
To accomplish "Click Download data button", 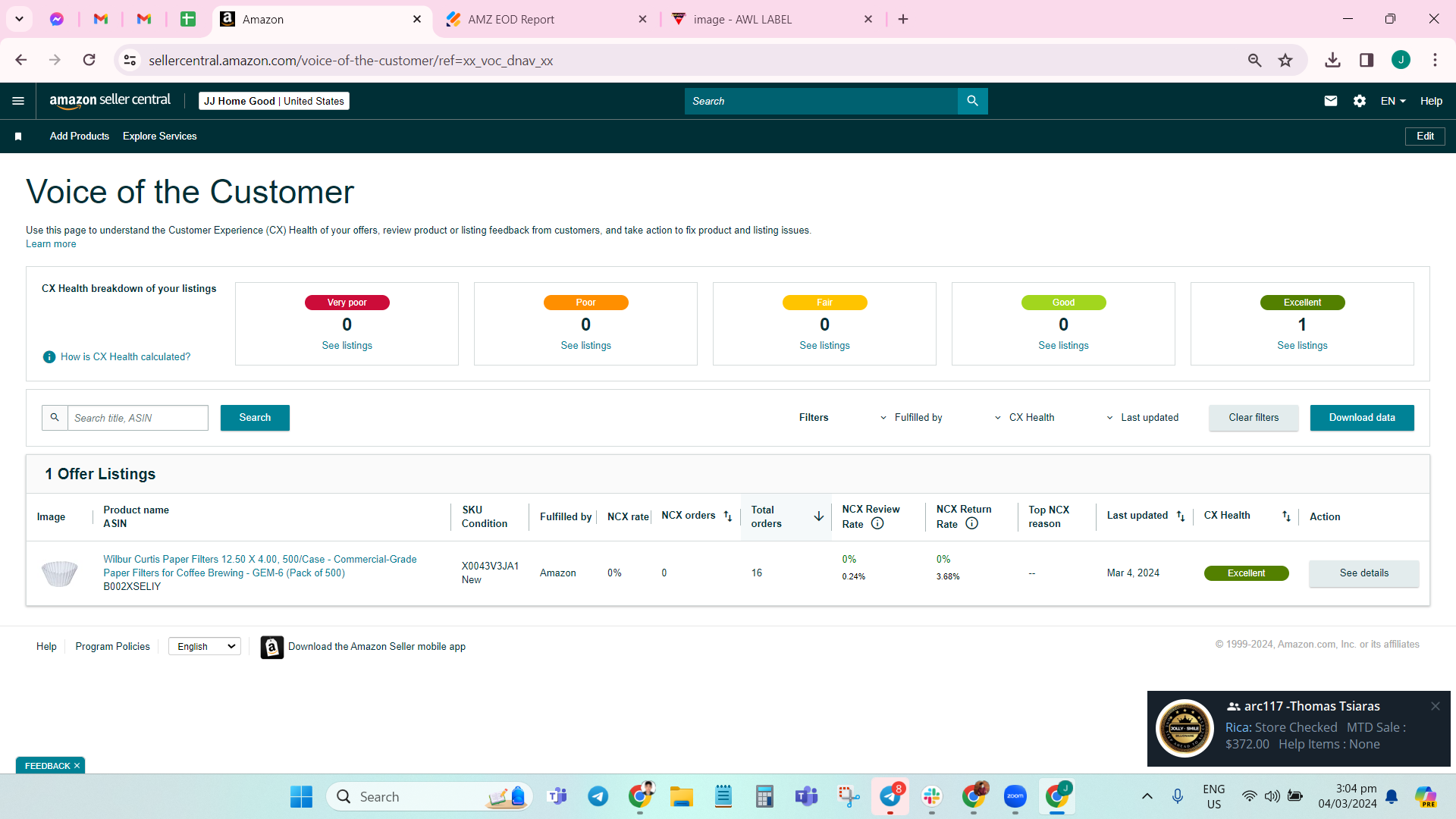I will point(1362,418).
